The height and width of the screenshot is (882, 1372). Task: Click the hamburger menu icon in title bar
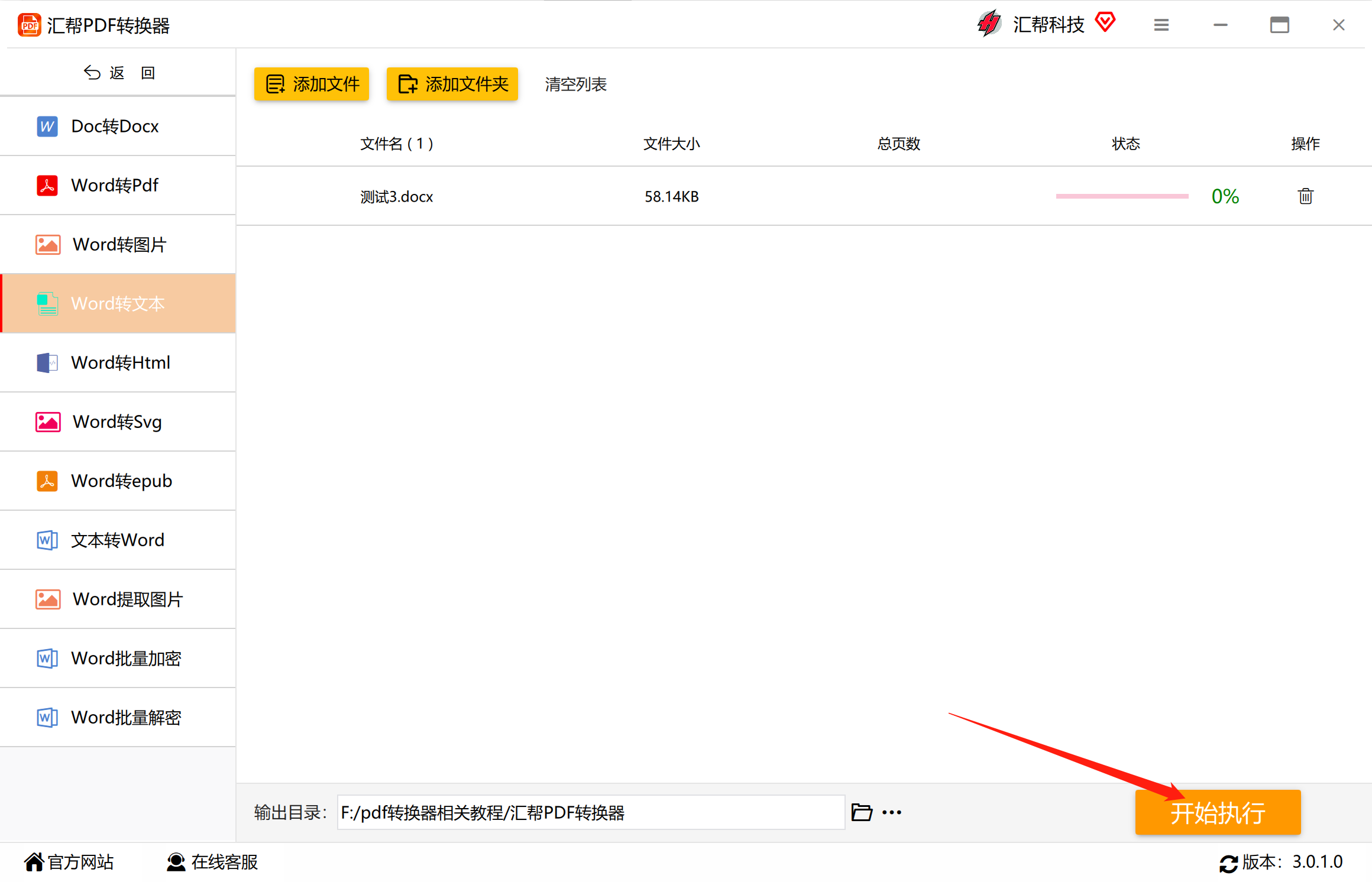pos(1161,25)
